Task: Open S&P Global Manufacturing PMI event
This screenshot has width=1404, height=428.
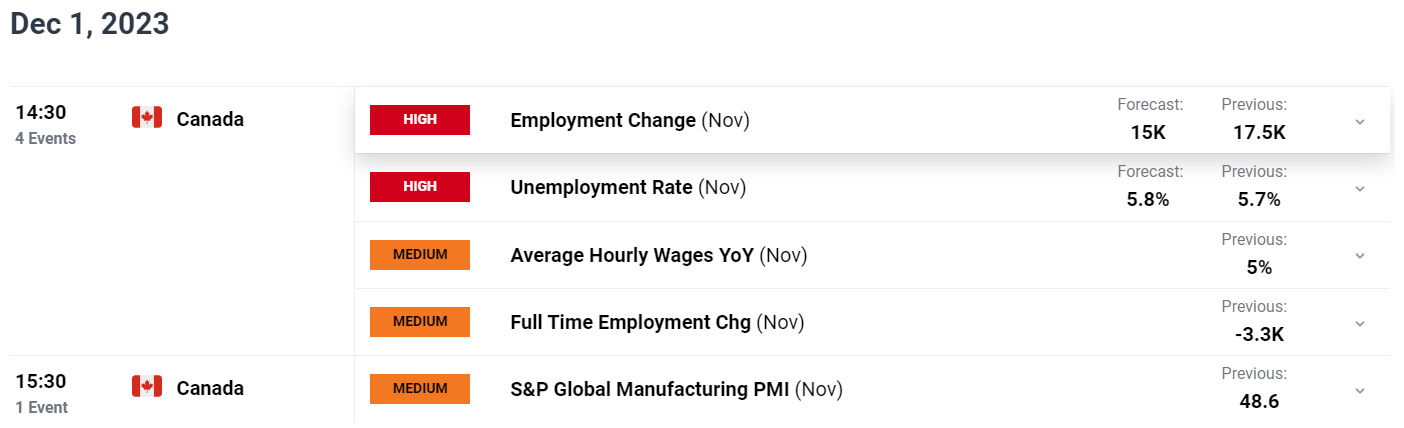Action: [676, 389]
